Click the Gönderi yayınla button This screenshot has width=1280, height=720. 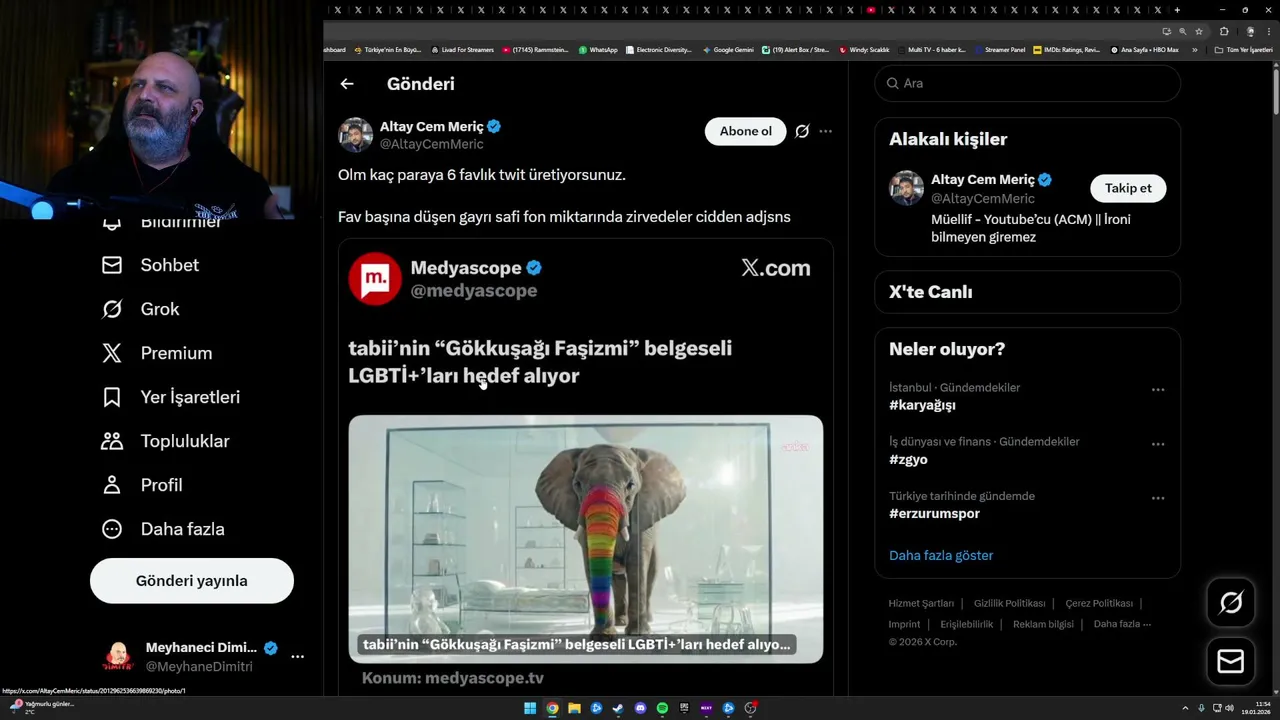(x=192, y=581)
